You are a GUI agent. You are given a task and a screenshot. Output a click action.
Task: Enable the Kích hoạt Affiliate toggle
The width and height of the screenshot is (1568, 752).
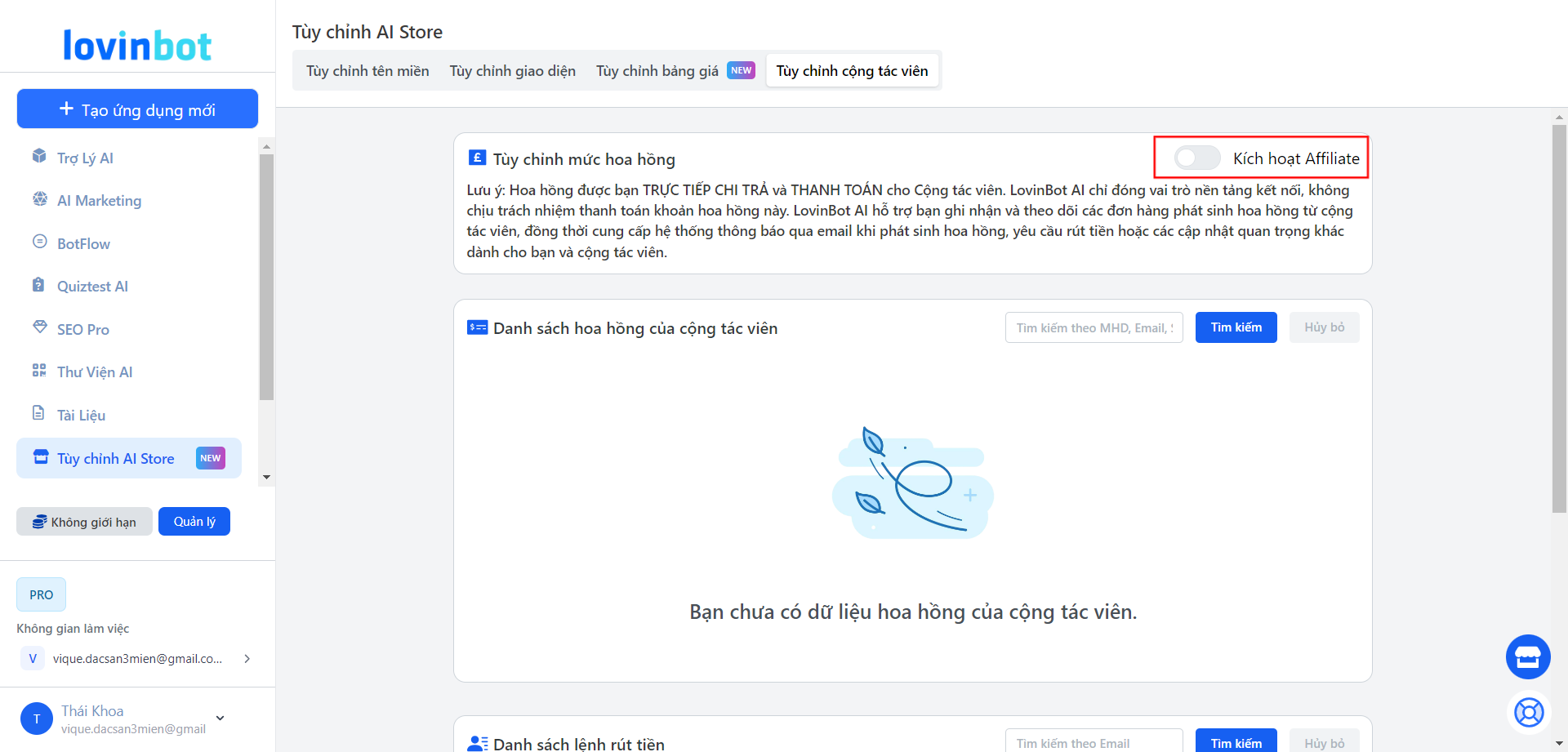[1197, 158]
